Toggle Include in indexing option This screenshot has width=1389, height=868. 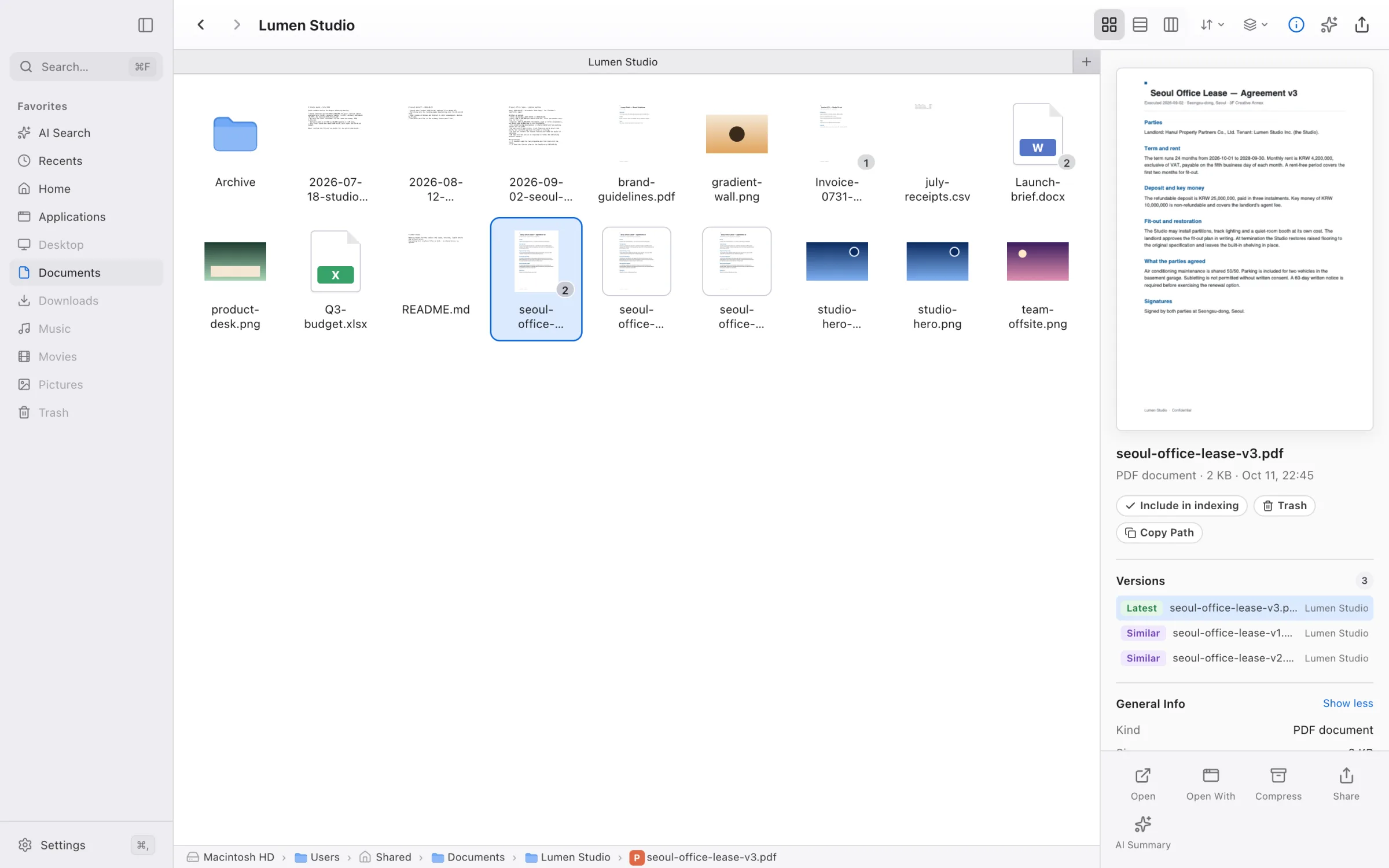(x=1181, y=506)
